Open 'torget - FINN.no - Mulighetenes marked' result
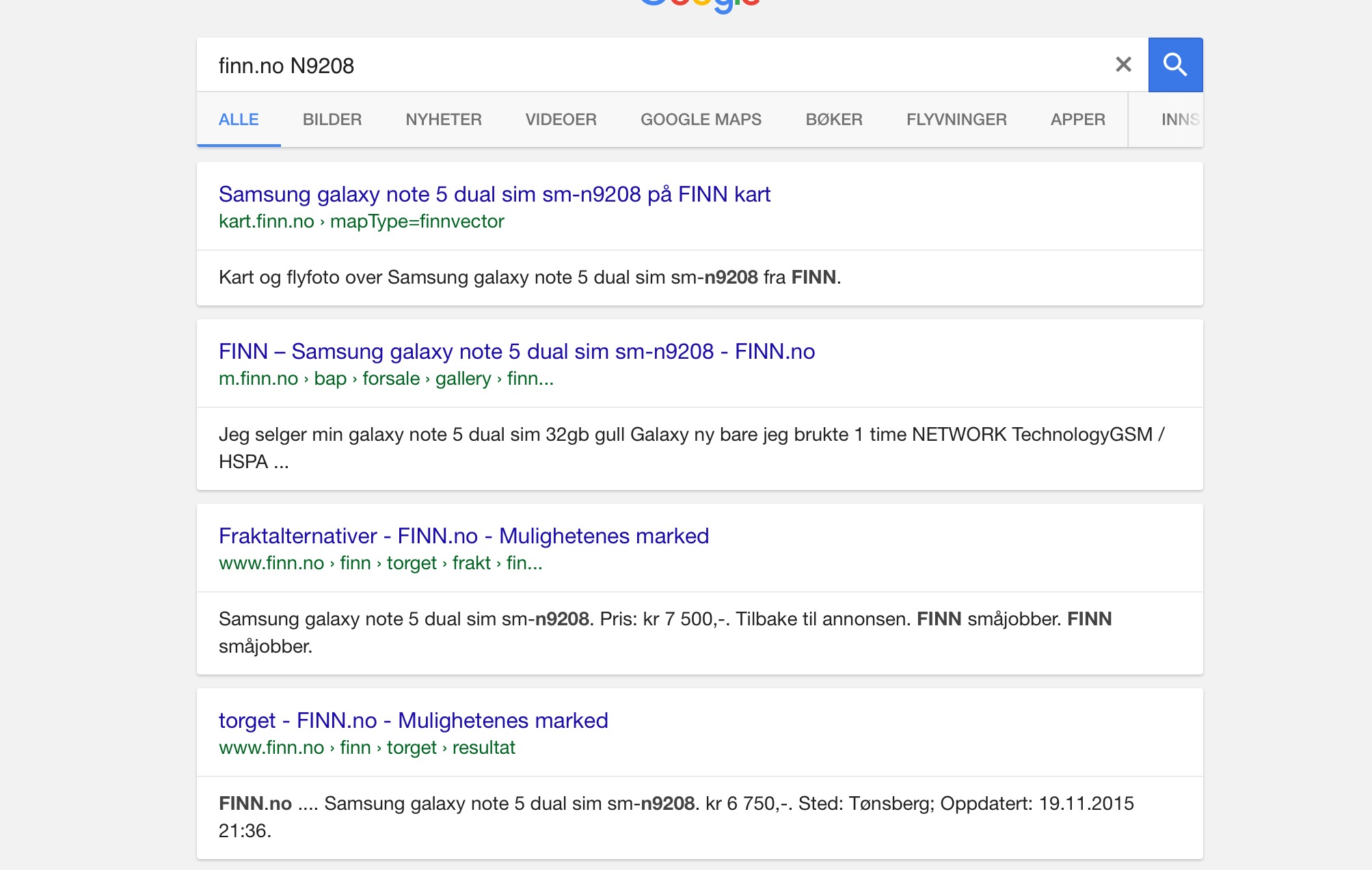Image resolution: width=1372 pixels, height=870 pixels. point(414,720)
